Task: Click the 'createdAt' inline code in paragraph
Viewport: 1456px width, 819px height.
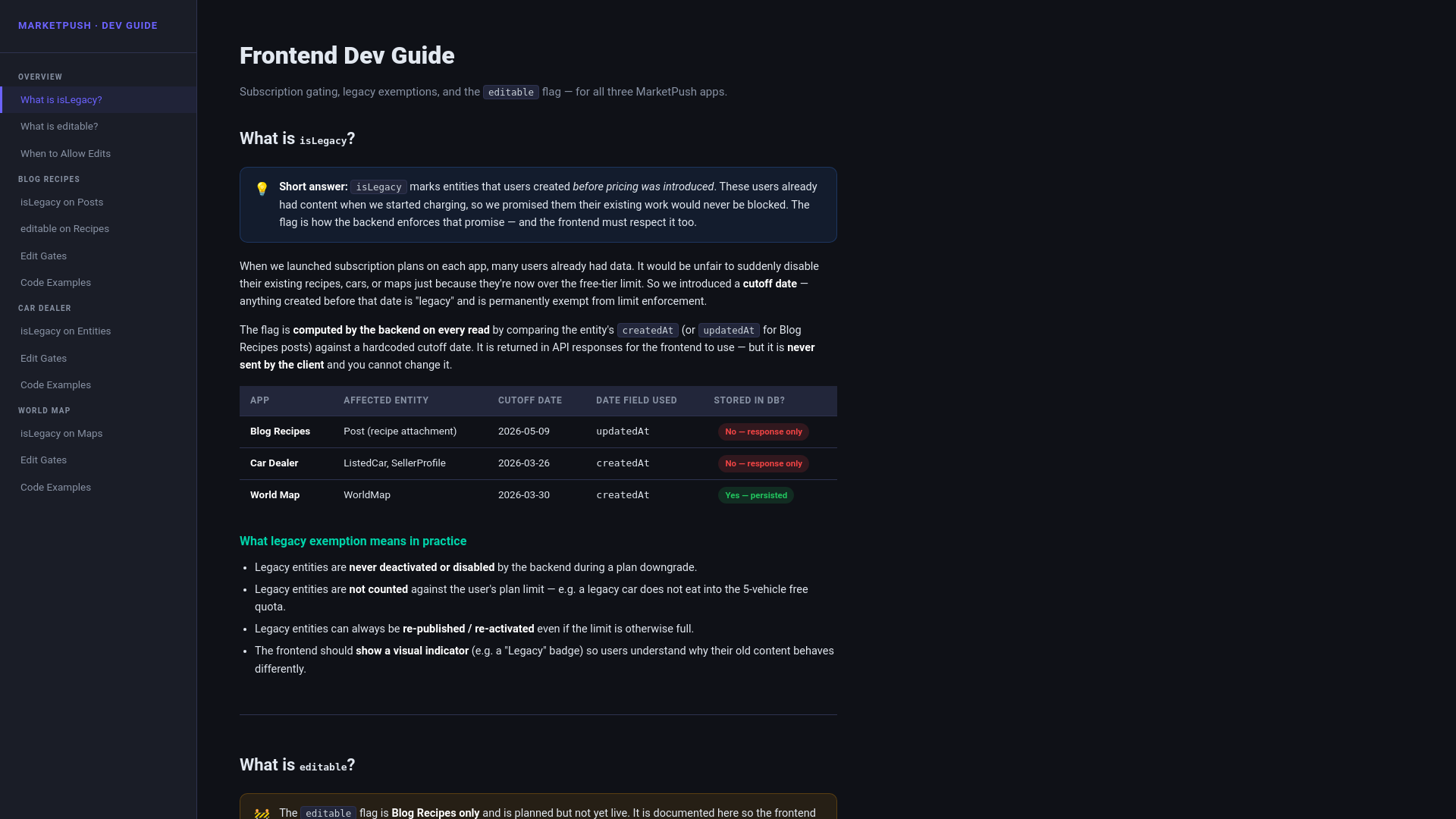Action: click(648, 331)
